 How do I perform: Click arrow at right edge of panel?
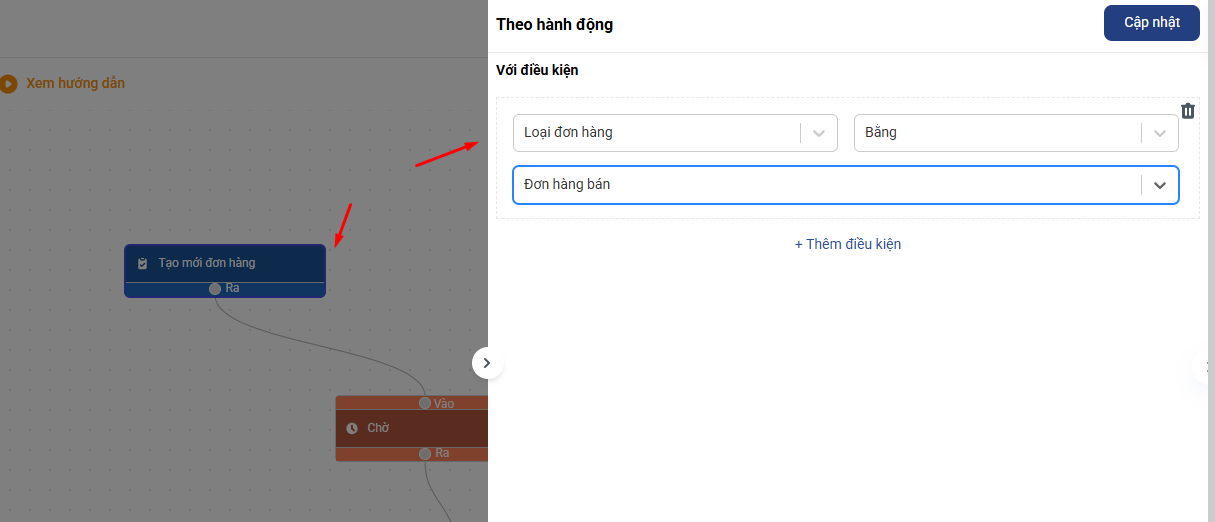[x=1208, y=366]
